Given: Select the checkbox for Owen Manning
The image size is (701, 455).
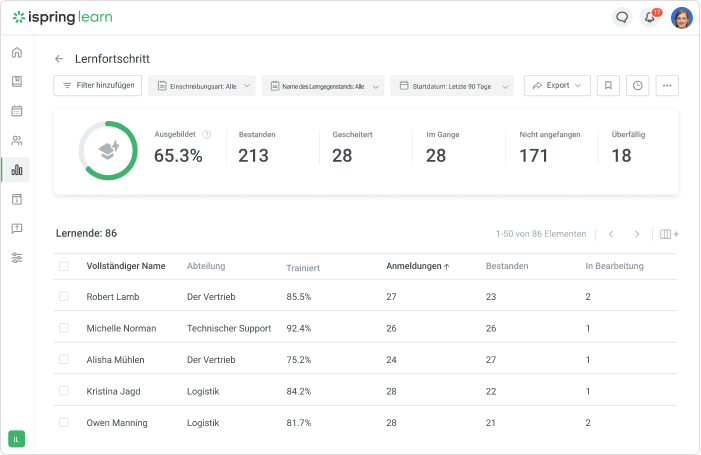Looking at the screenshot, I should [x=64, y=422].
